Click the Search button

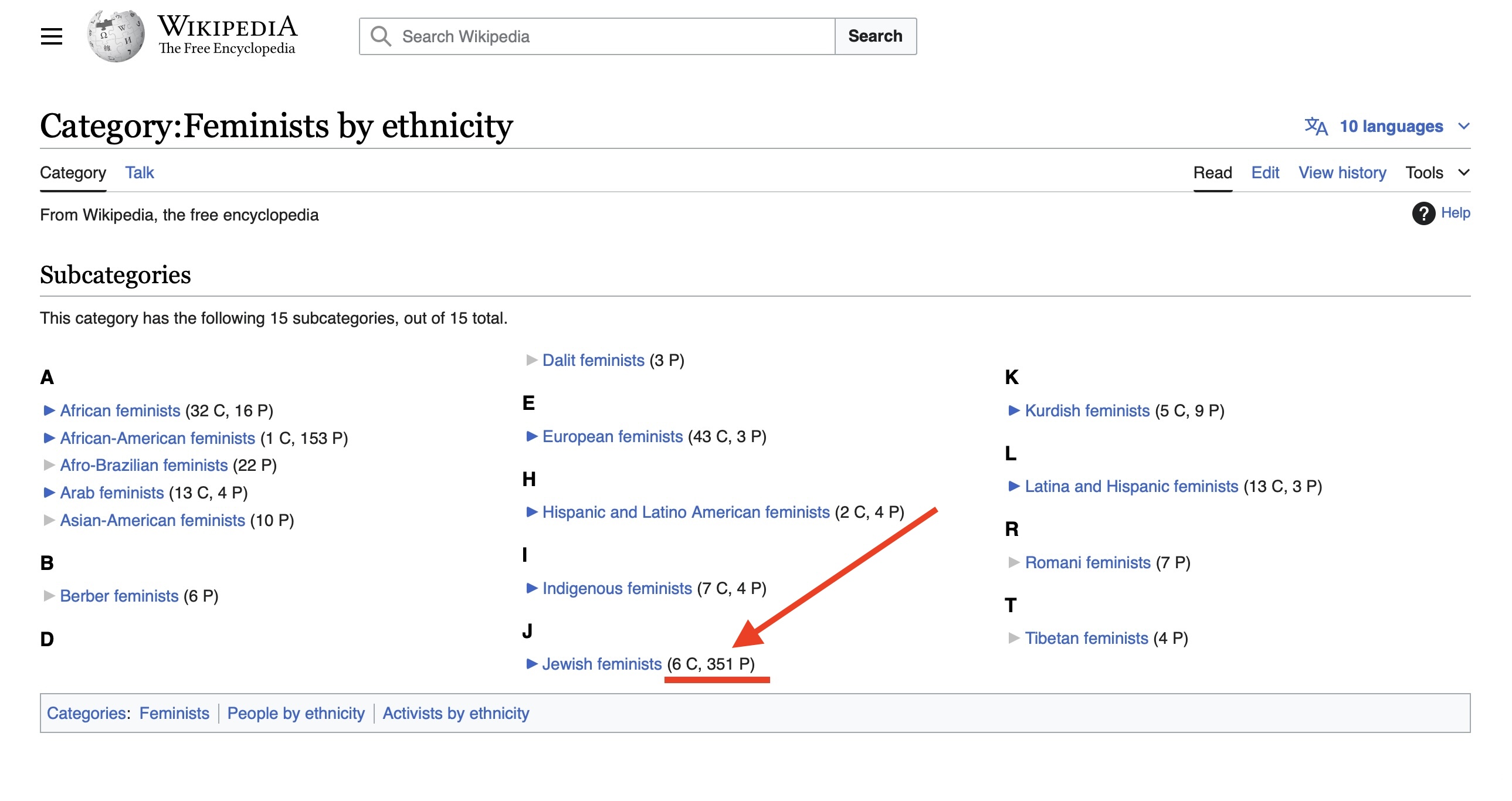pos(874,36)
